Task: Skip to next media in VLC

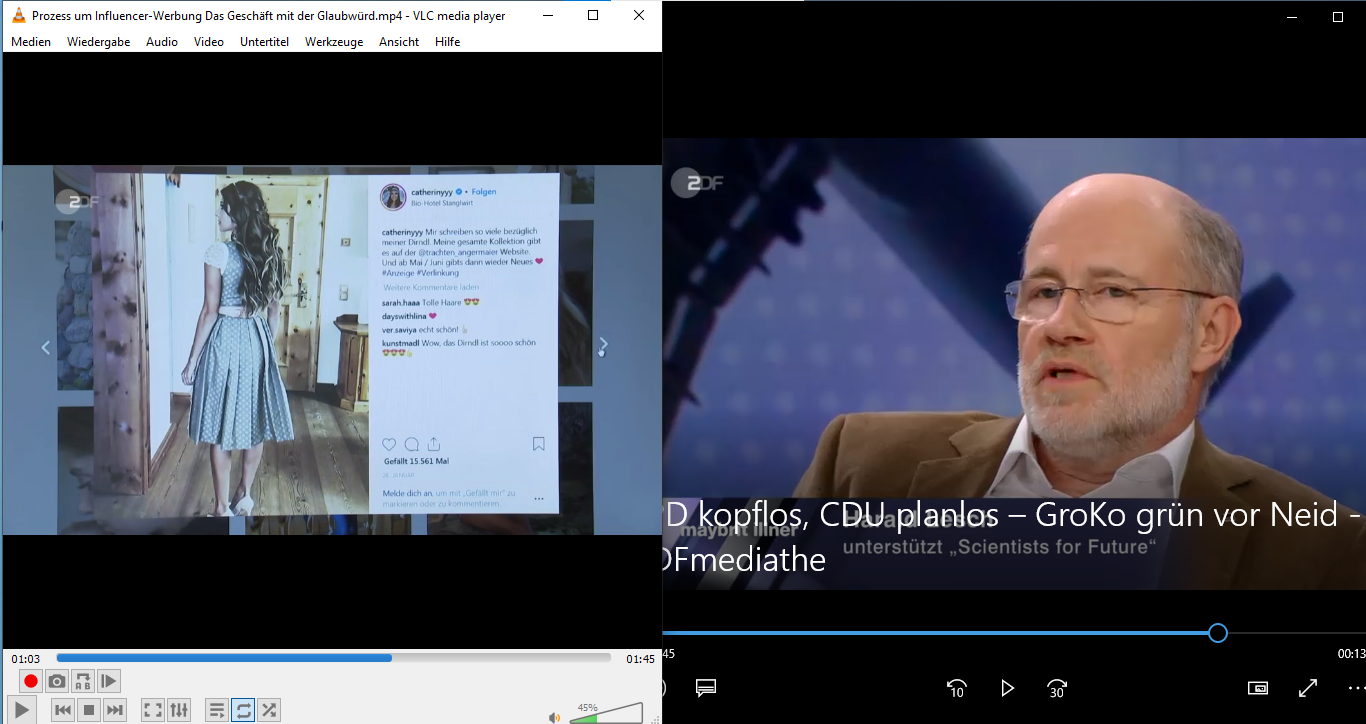Action: 115,710
